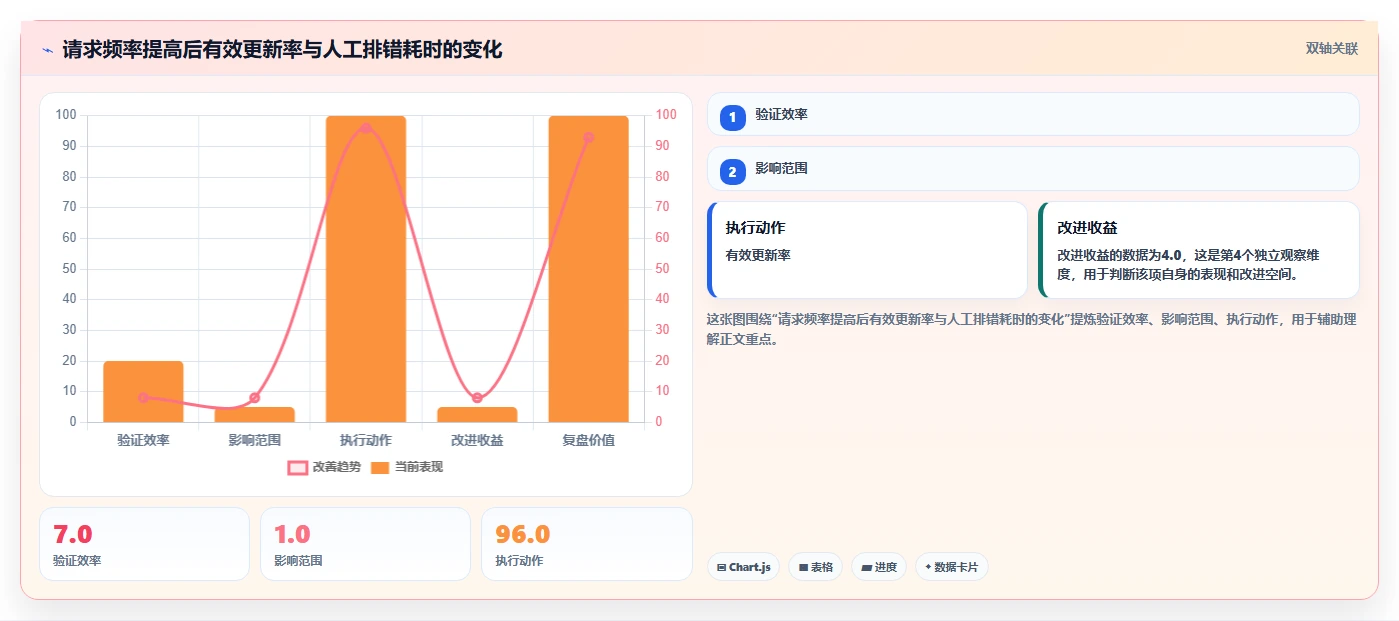Viewport: 1399px width, 621px height.
Task: Select the number 1 badge for 验证效率
Action: click(x=732, y=117)
